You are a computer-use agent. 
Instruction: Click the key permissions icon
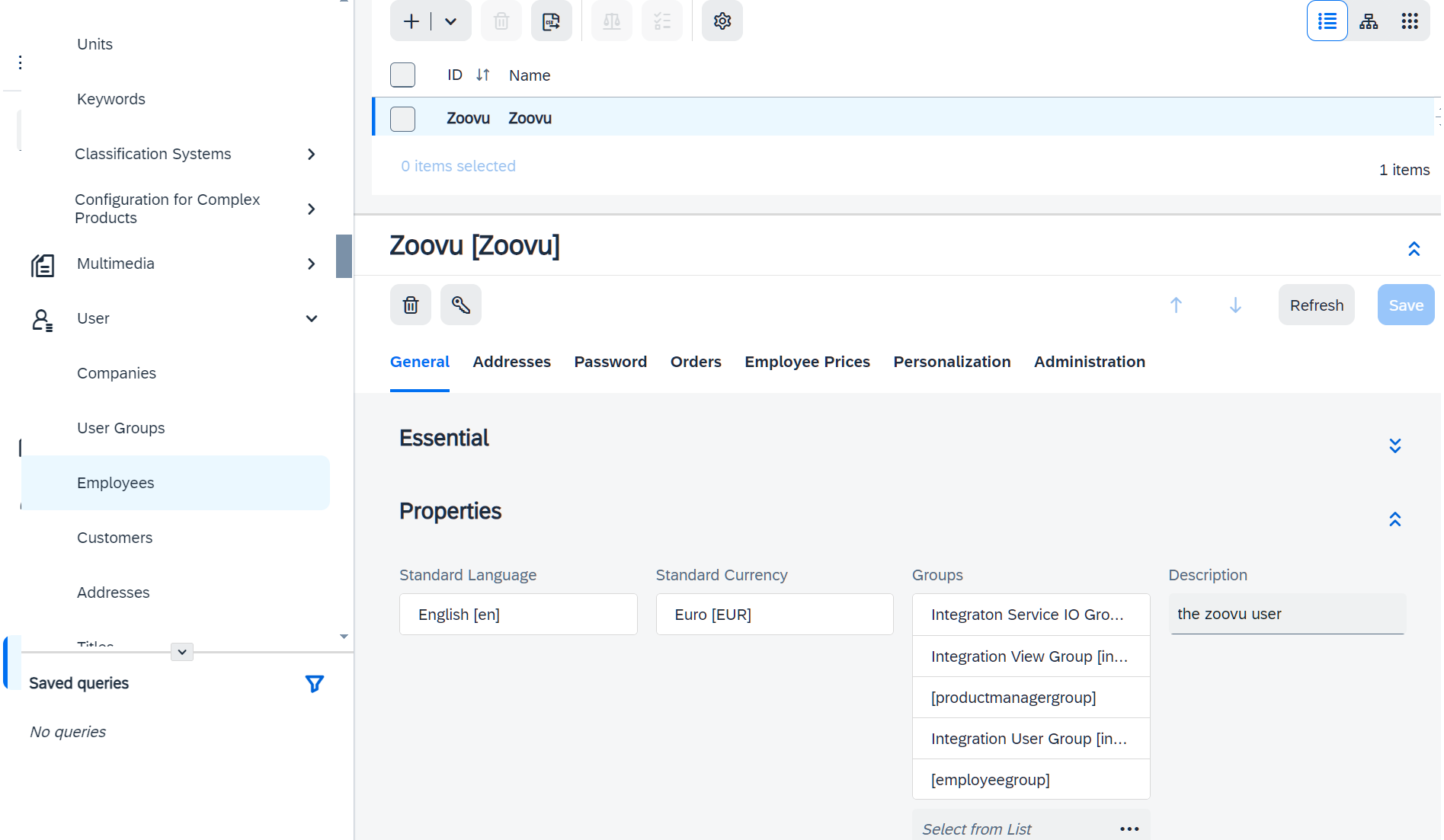coord(461,305)
